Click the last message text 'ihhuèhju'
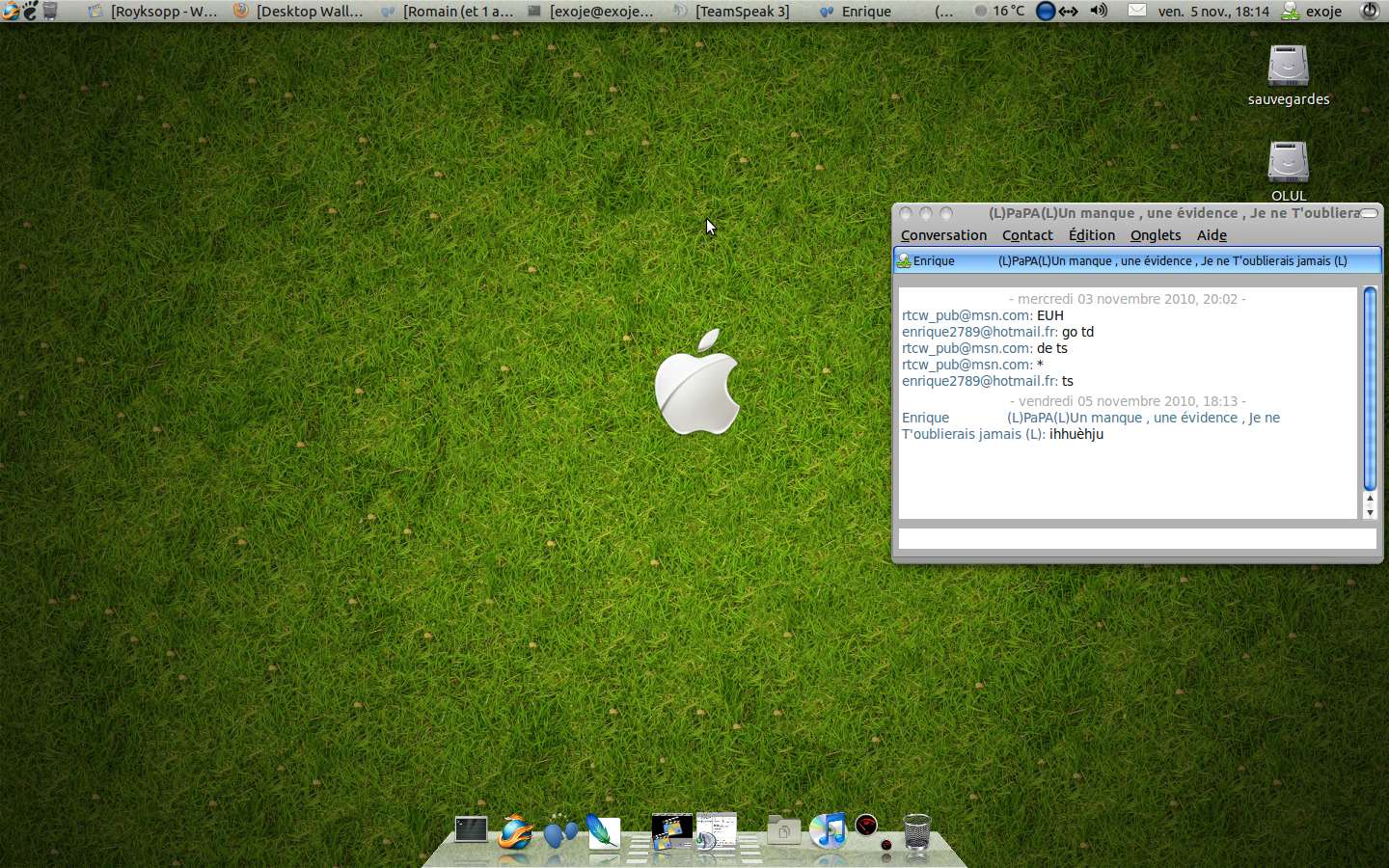Viewport: 1389px width, 868px height. click(x=1076, y=434)
